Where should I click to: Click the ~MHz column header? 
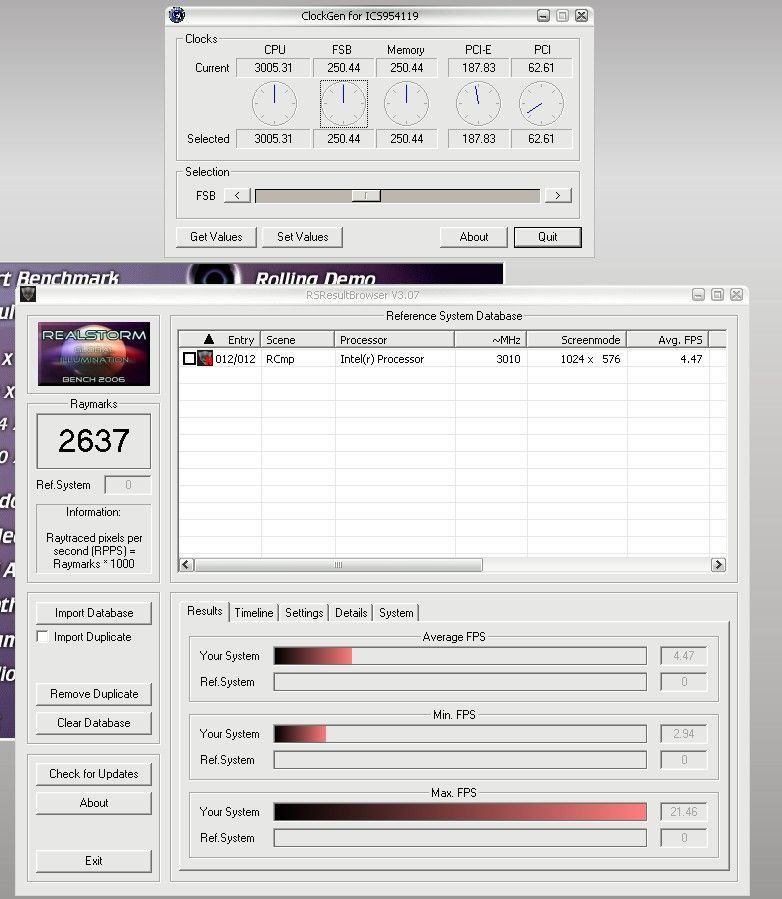491,339
